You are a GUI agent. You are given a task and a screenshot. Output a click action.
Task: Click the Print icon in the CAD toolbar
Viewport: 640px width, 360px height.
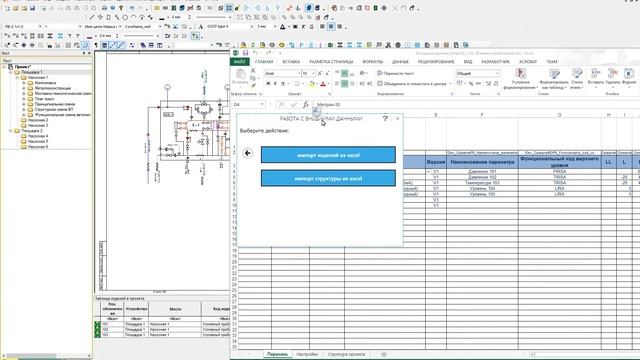pyautogui.click(x=104, y=8)
